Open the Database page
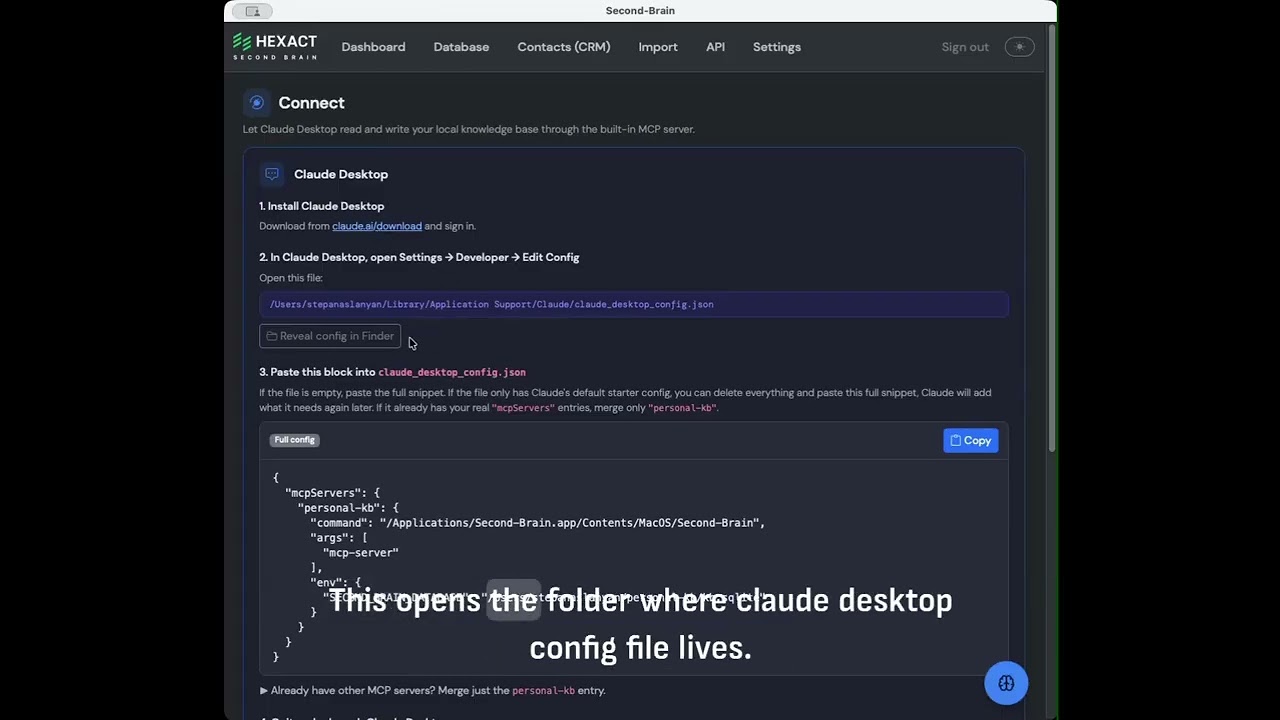Screen dimensions: 1280x720 [x=461, y=47]
